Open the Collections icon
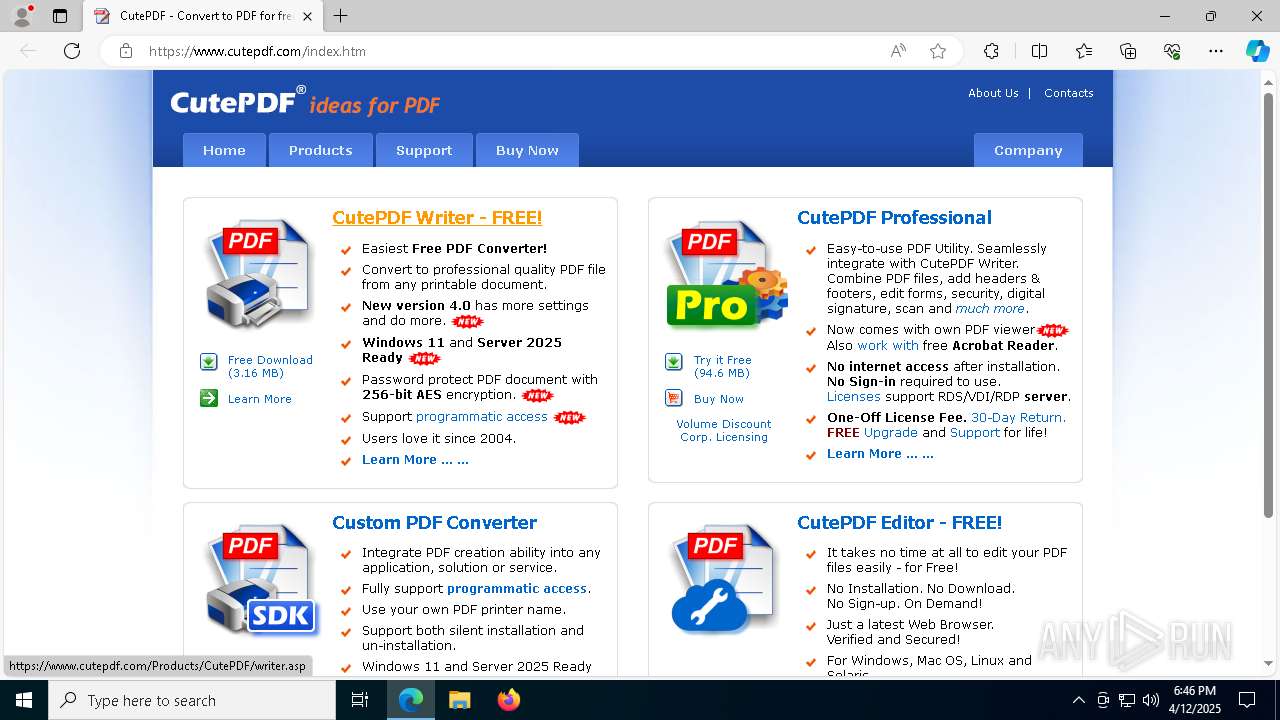The image size is (1280, 720). (x=1128, y=51)
